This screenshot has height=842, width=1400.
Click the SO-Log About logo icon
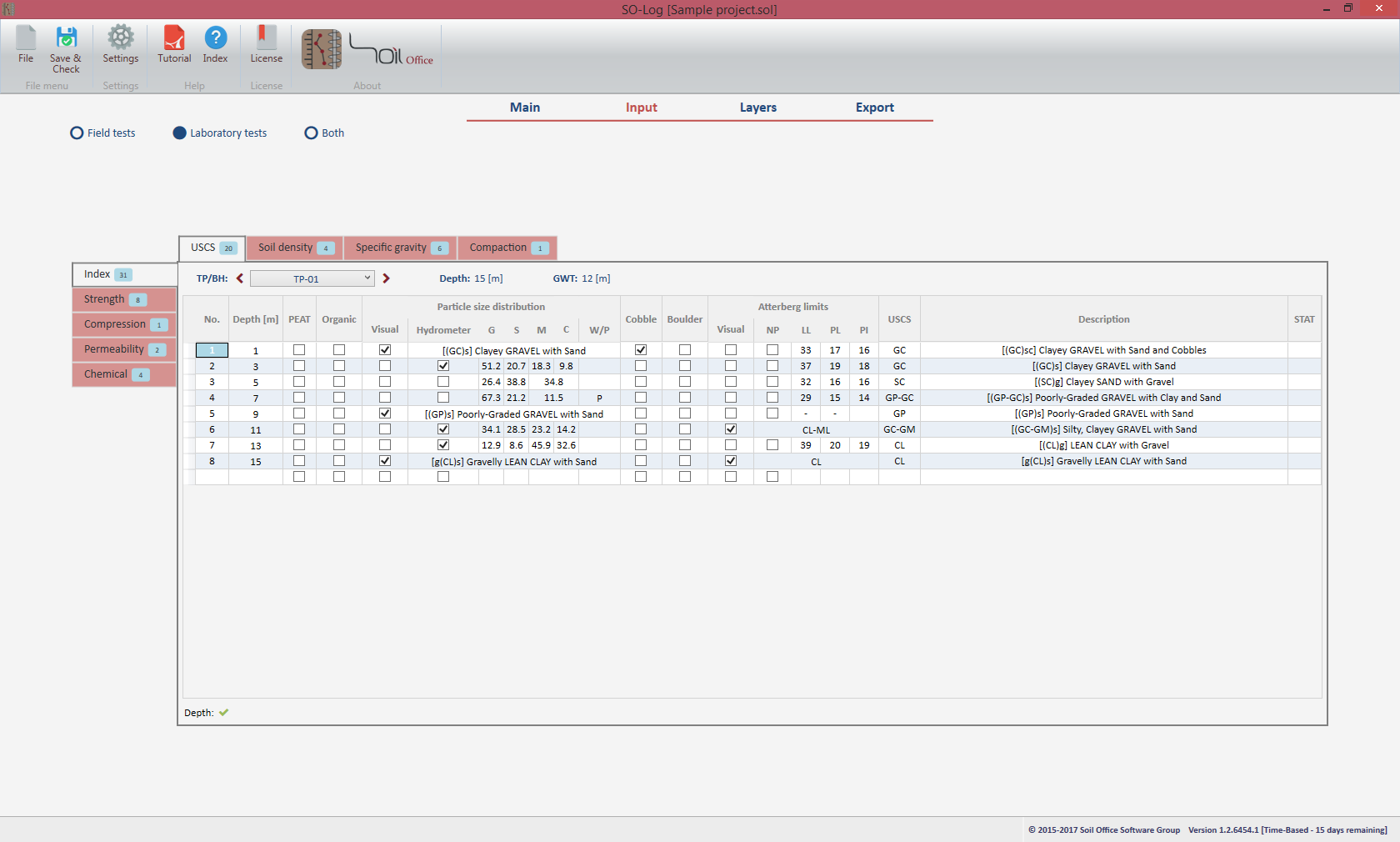point(322,49)
